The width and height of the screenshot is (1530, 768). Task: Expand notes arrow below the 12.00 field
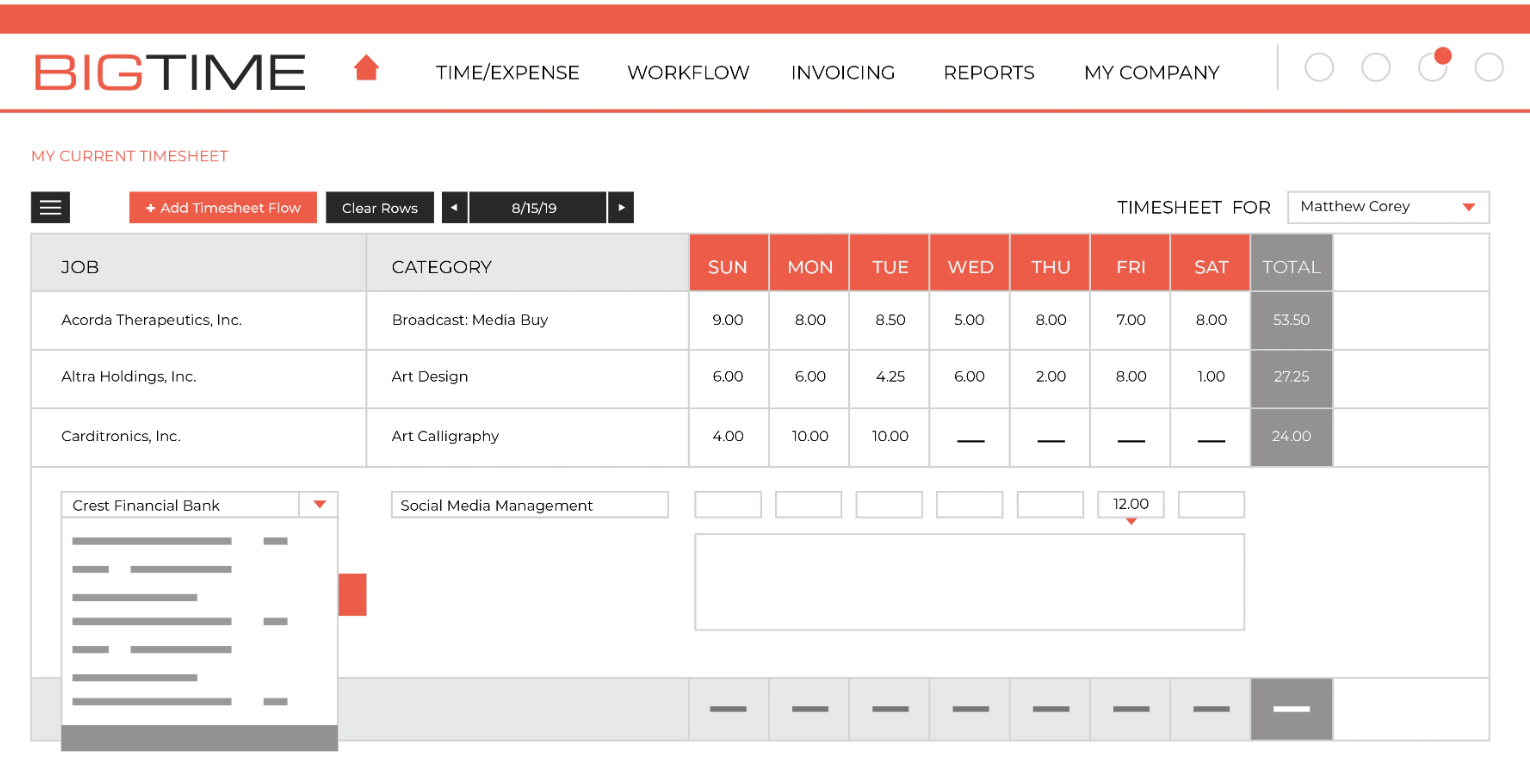[1131, 522]
